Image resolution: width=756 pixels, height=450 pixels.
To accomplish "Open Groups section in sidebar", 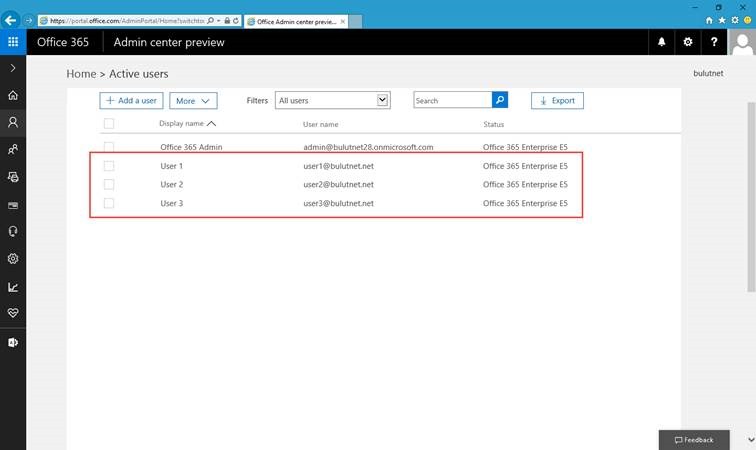I will (x=13, y=150).
